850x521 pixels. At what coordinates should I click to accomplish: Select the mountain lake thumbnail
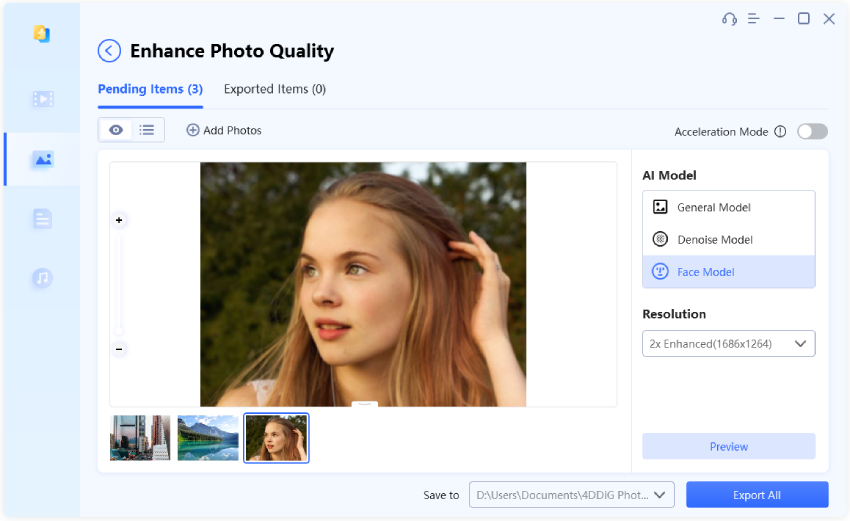[x=208, y=438]
